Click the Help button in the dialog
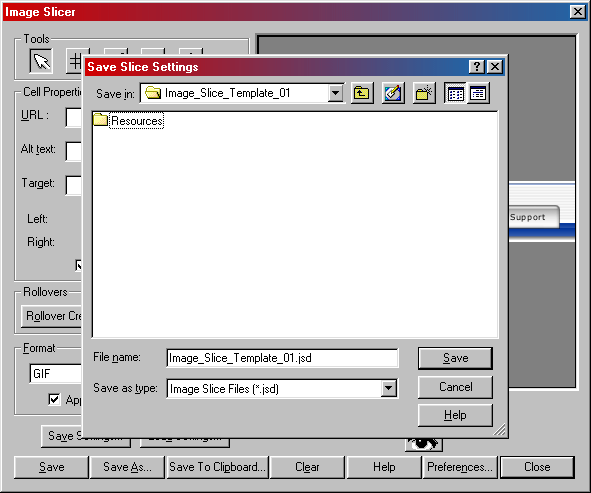The height and width of the screenshot is (493, 591). click(x=455, y=415)
